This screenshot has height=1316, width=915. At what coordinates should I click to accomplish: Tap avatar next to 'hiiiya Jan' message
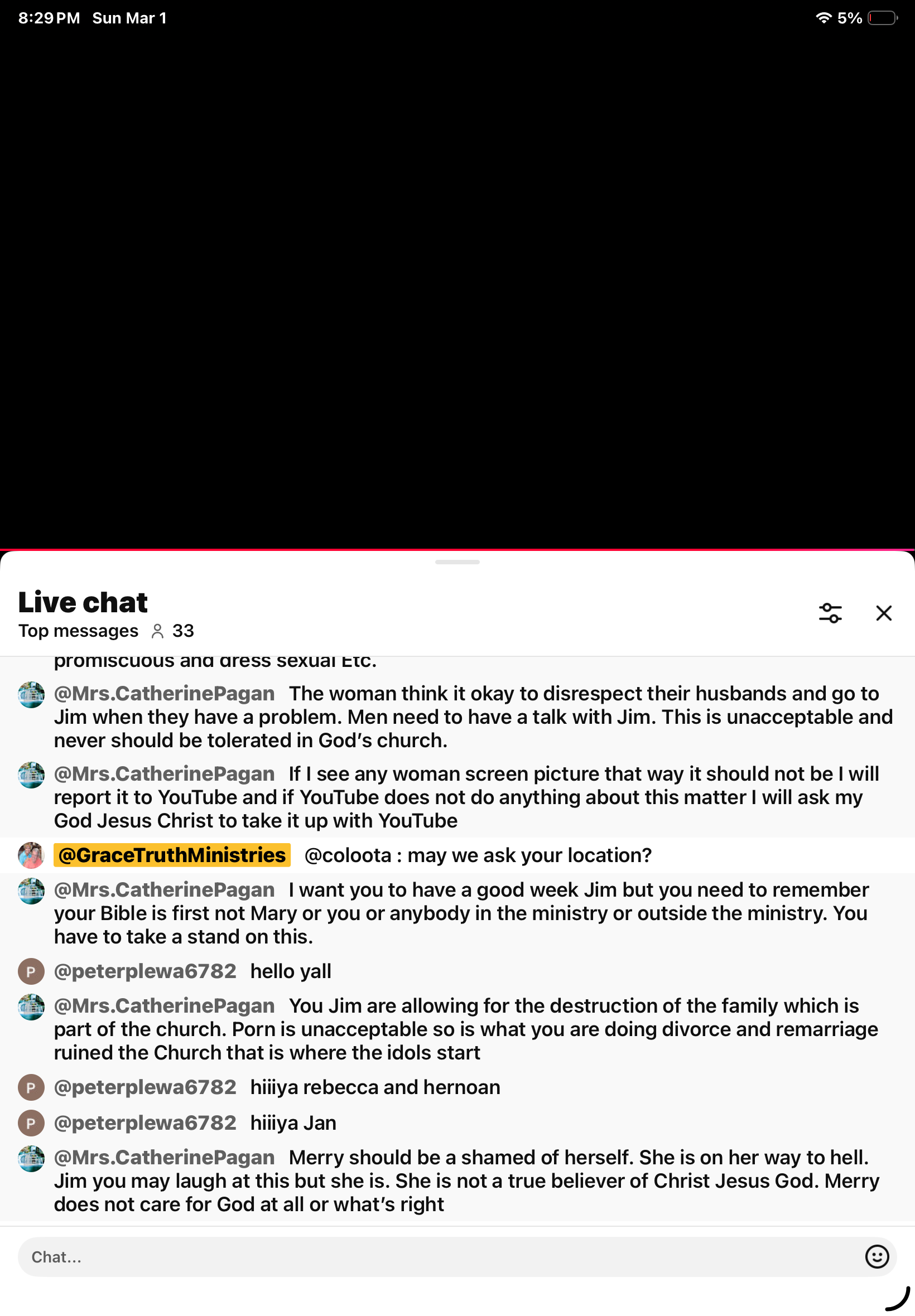(31, 1123)
